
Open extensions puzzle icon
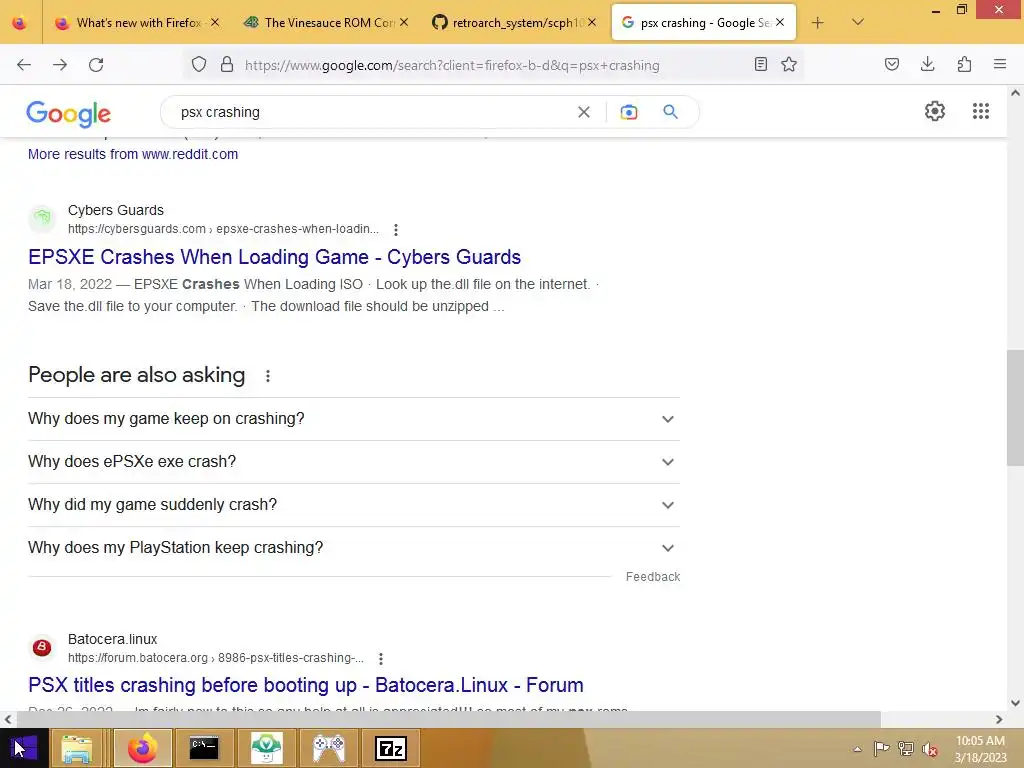[964, 65]
